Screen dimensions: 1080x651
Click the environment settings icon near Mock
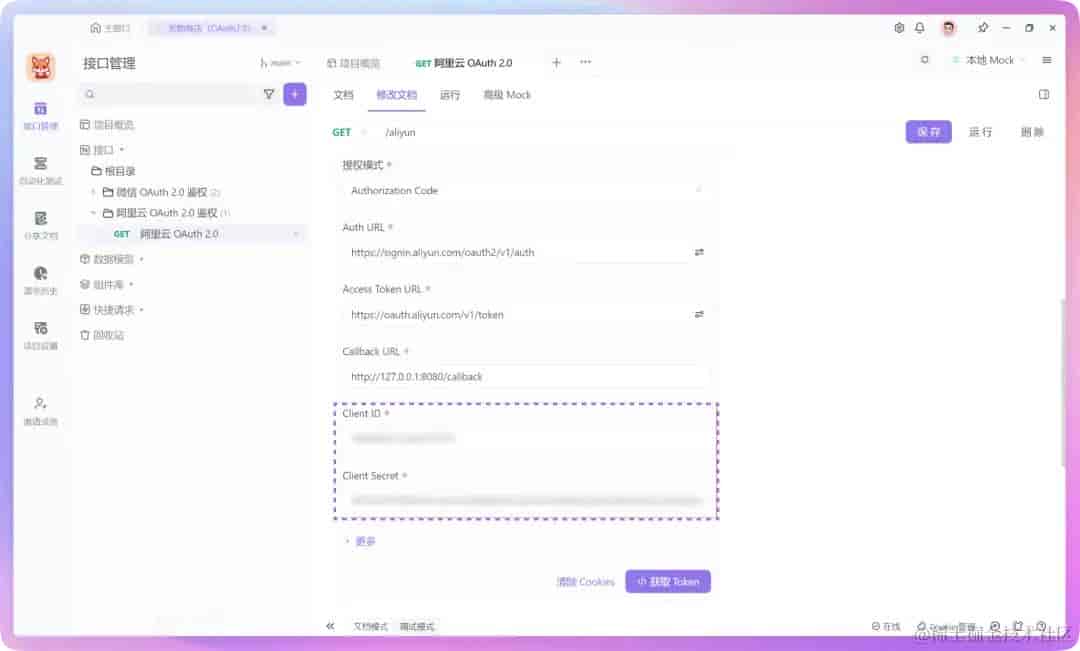coord(924,60)
